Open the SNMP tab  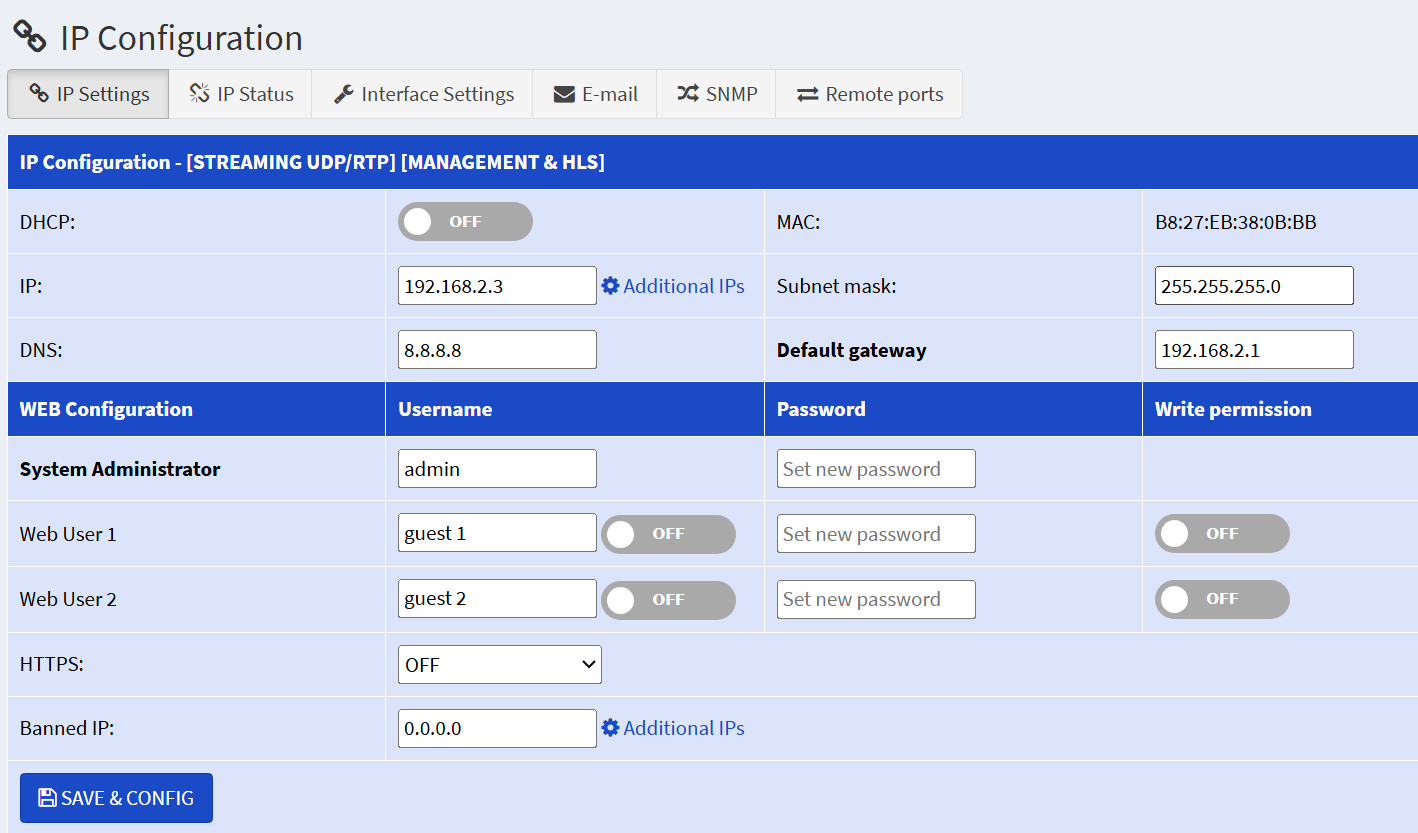pos(716,94)
